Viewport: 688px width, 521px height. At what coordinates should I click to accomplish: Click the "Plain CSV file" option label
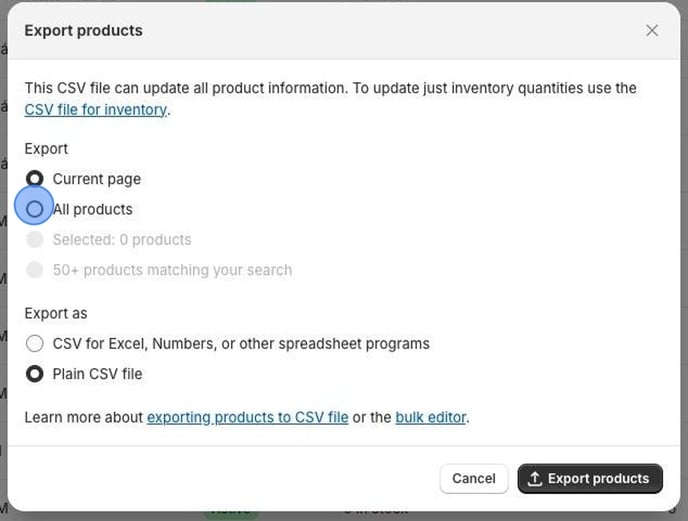97,374
